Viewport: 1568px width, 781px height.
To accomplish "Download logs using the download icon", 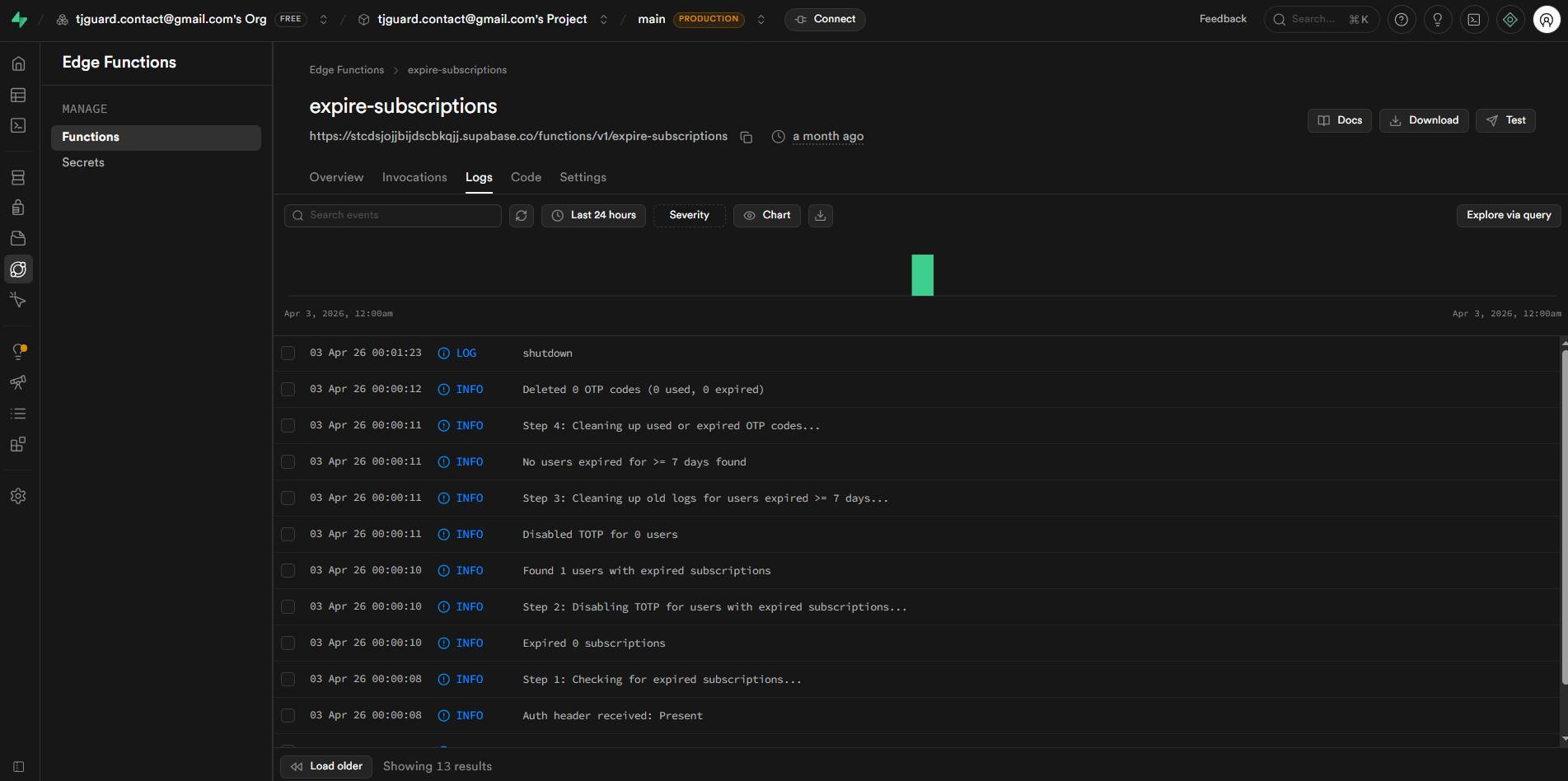I will [820, 216].
